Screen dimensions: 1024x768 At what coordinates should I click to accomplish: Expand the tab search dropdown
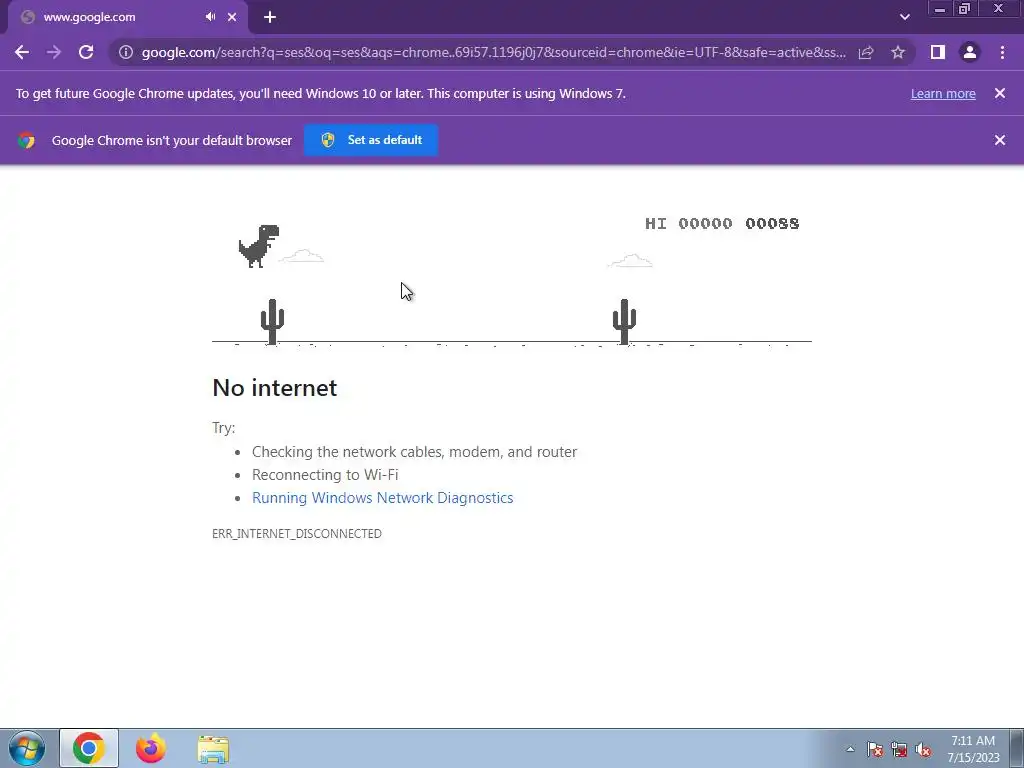(x=904, y=17)
